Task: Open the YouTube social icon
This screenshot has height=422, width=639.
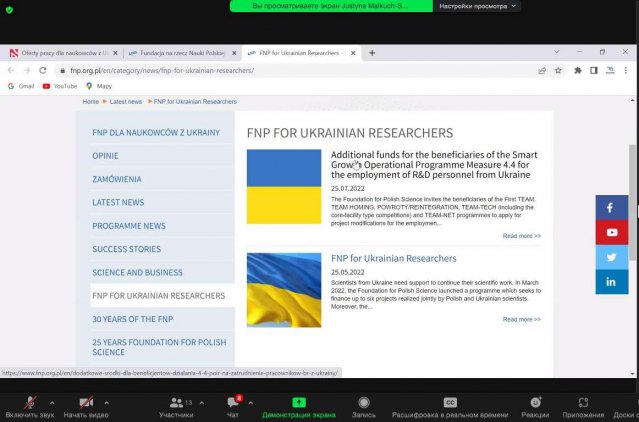Action: (611, 232)
